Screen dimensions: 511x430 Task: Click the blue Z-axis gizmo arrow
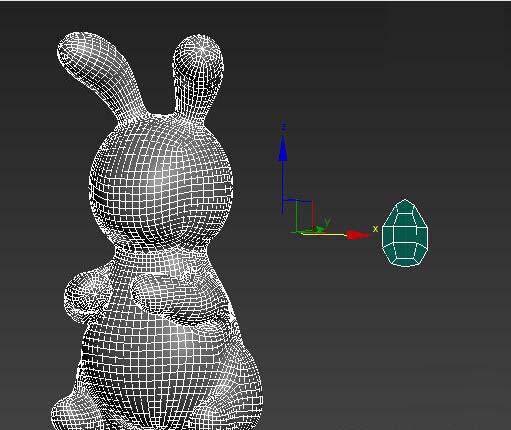[x=283, y=149]
